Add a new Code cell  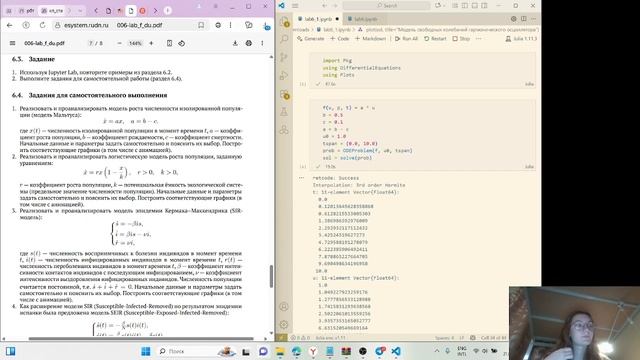click(340, 39)
